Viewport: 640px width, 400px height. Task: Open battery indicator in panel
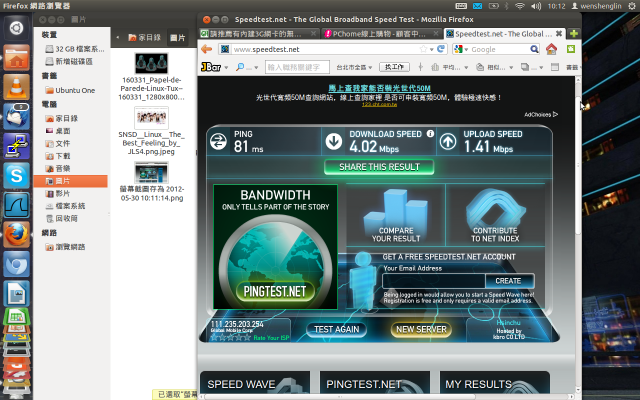[493, 6]
